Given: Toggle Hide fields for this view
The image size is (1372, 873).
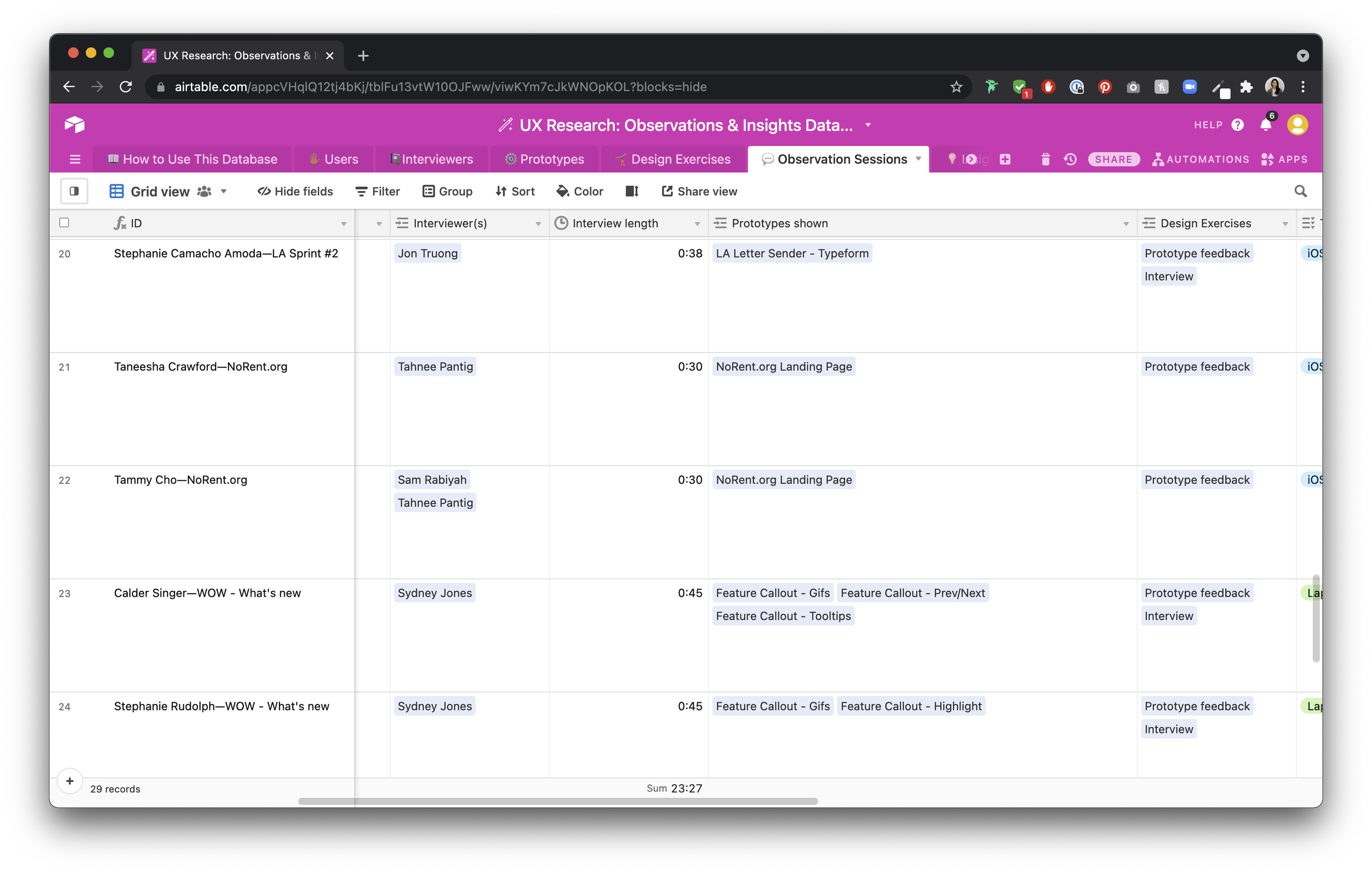Looking at the screenshot, I should coord(295,191).
